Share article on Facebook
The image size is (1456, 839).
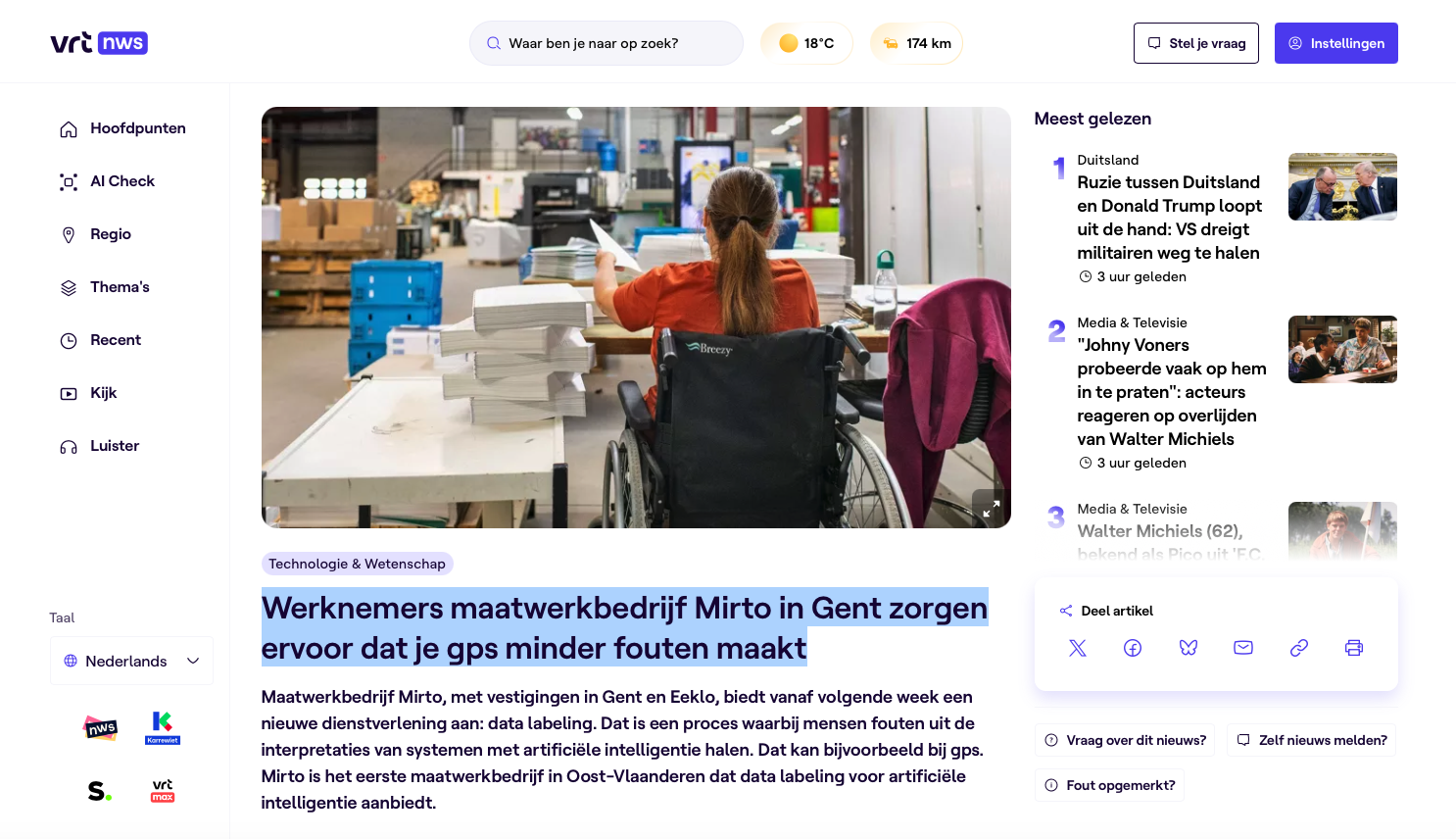tap(1133, 648)
